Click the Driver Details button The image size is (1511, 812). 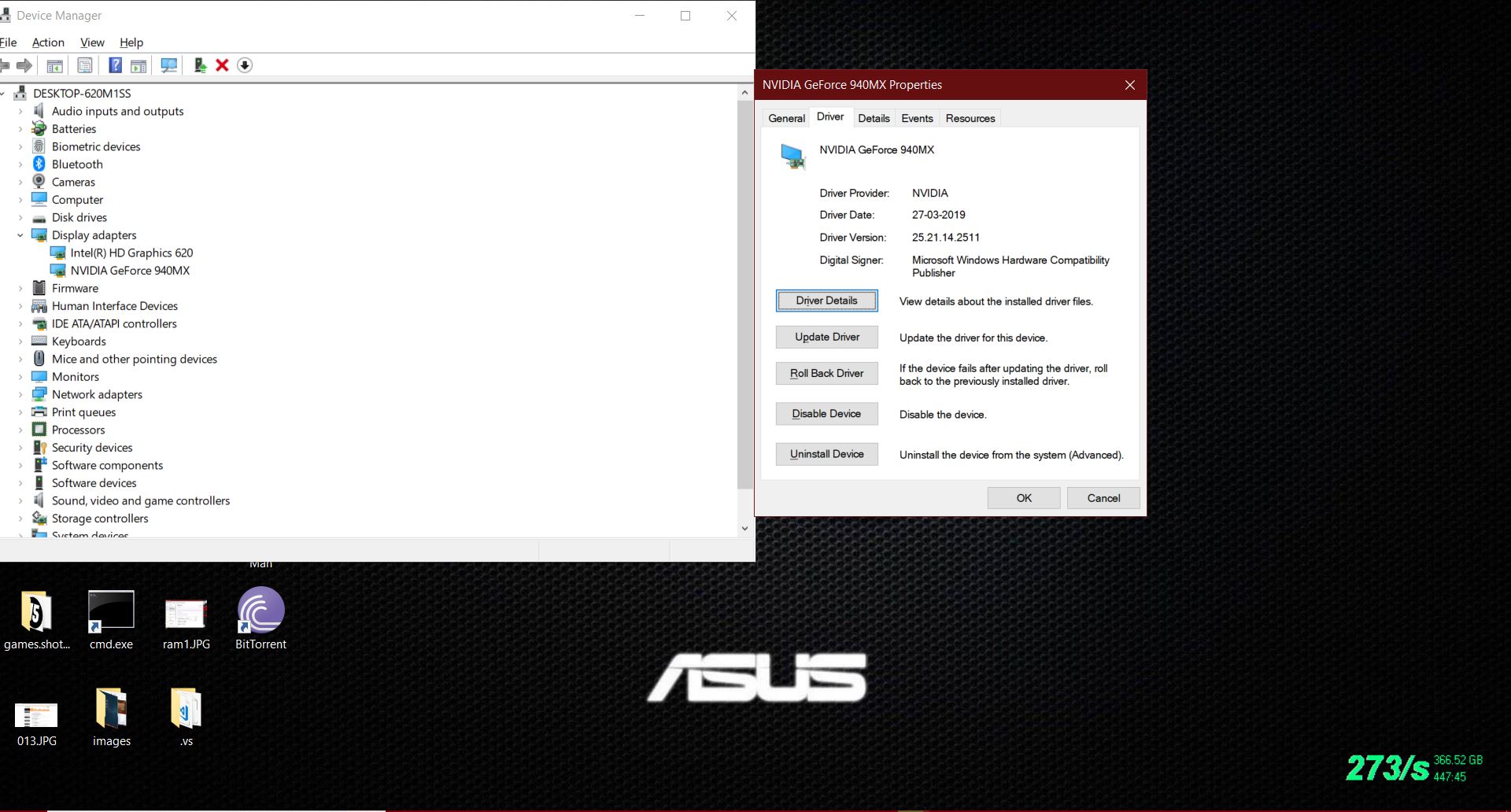point(826,301)
